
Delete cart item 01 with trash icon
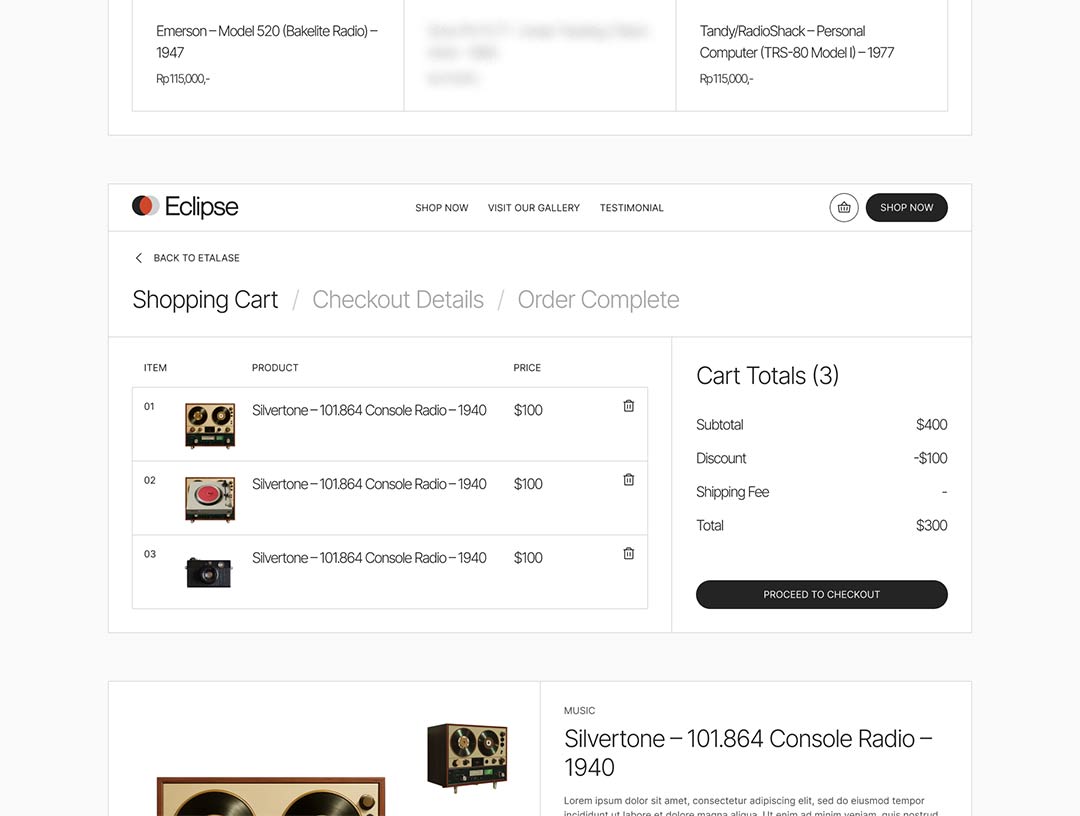(629, 406)
